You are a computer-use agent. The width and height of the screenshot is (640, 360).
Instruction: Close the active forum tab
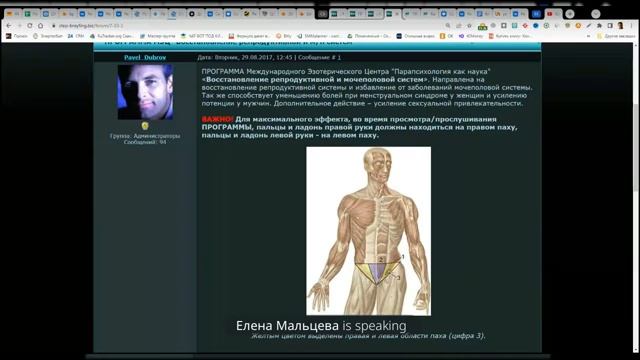coord(397,14)
